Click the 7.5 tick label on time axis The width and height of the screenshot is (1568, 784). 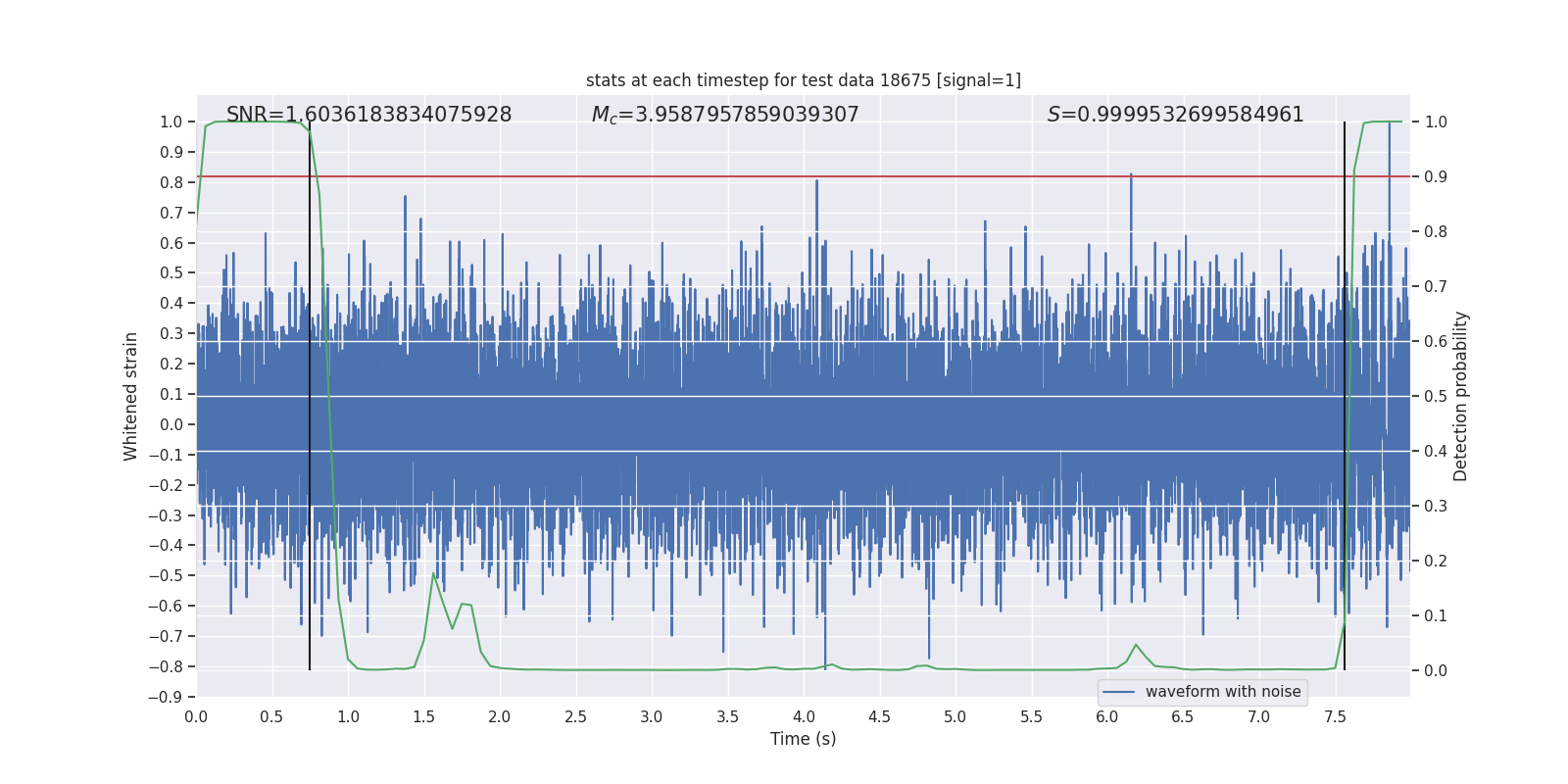click(x=1335, y=717)
